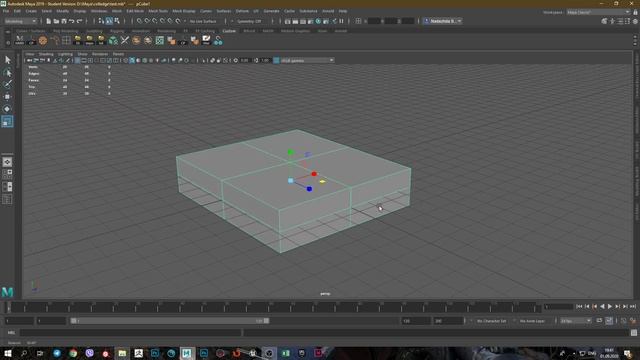Play the animation forward
The width and height of the screenshot is (640, 360).
[x=610, y=306]
